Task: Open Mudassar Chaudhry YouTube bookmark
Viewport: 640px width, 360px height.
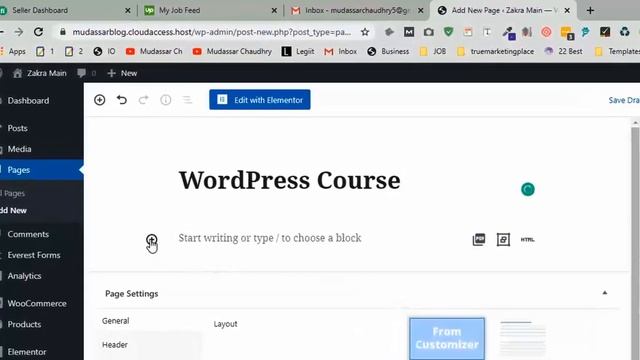Action: pos(232,51)
